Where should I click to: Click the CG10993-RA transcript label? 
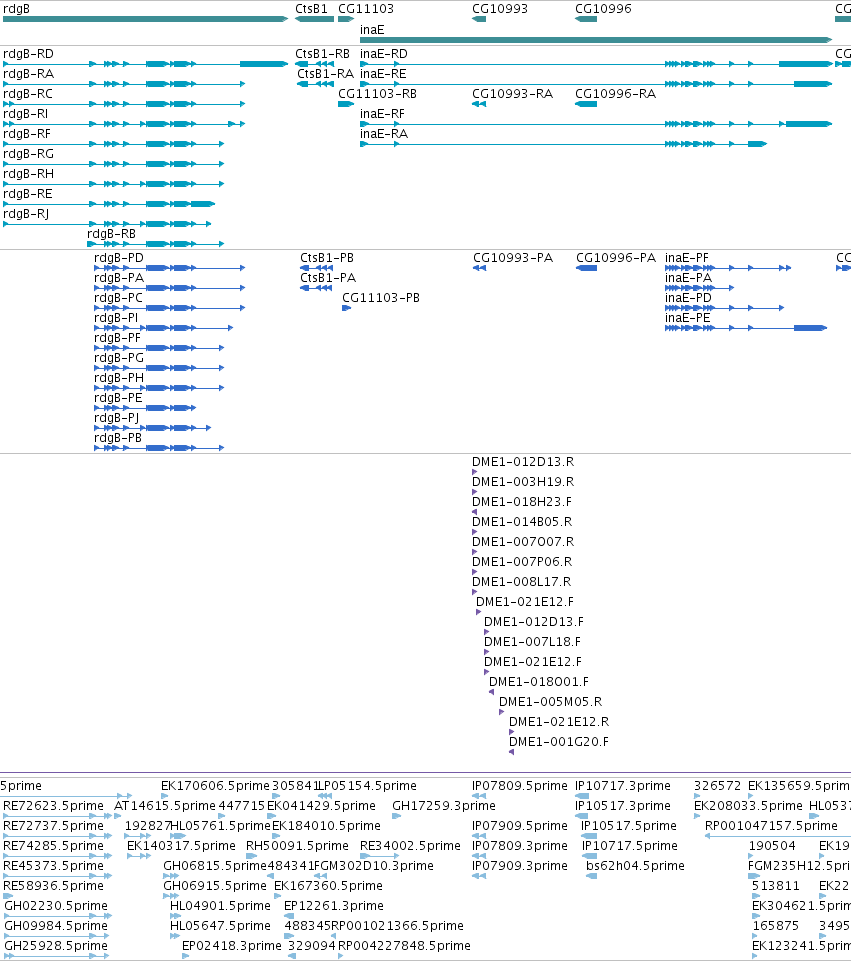click(x=512, y=94)
